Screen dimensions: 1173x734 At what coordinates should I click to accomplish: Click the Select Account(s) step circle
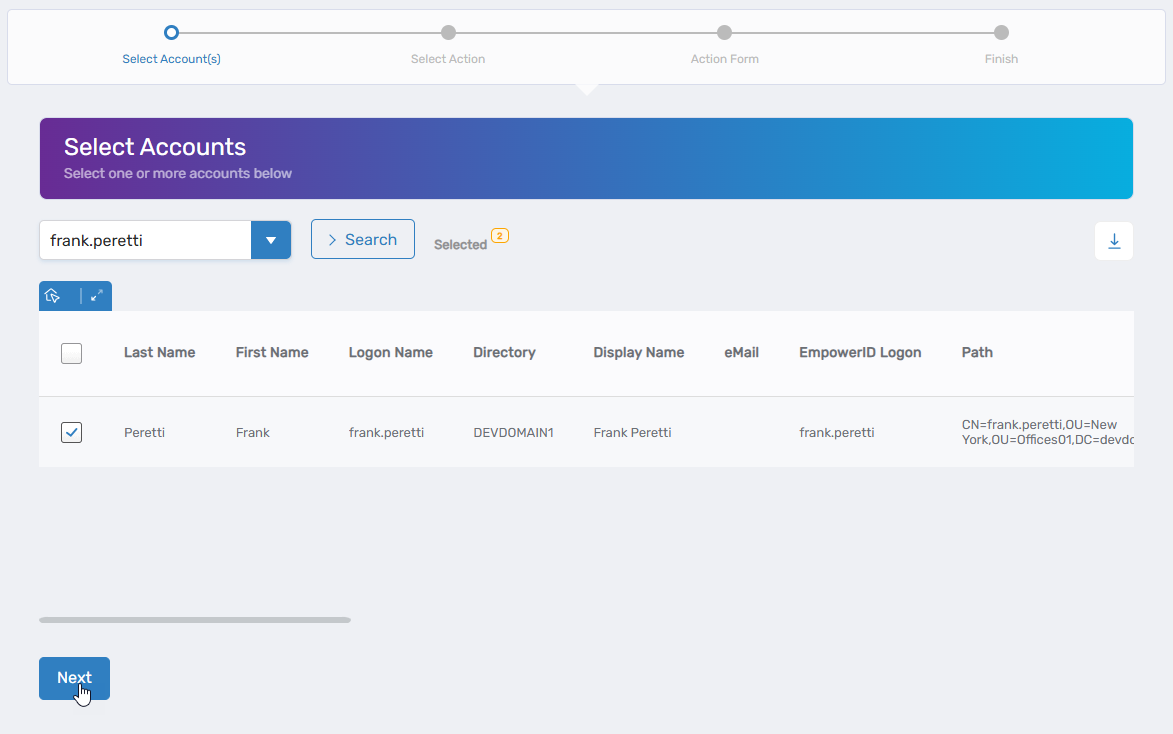point(171,33)
